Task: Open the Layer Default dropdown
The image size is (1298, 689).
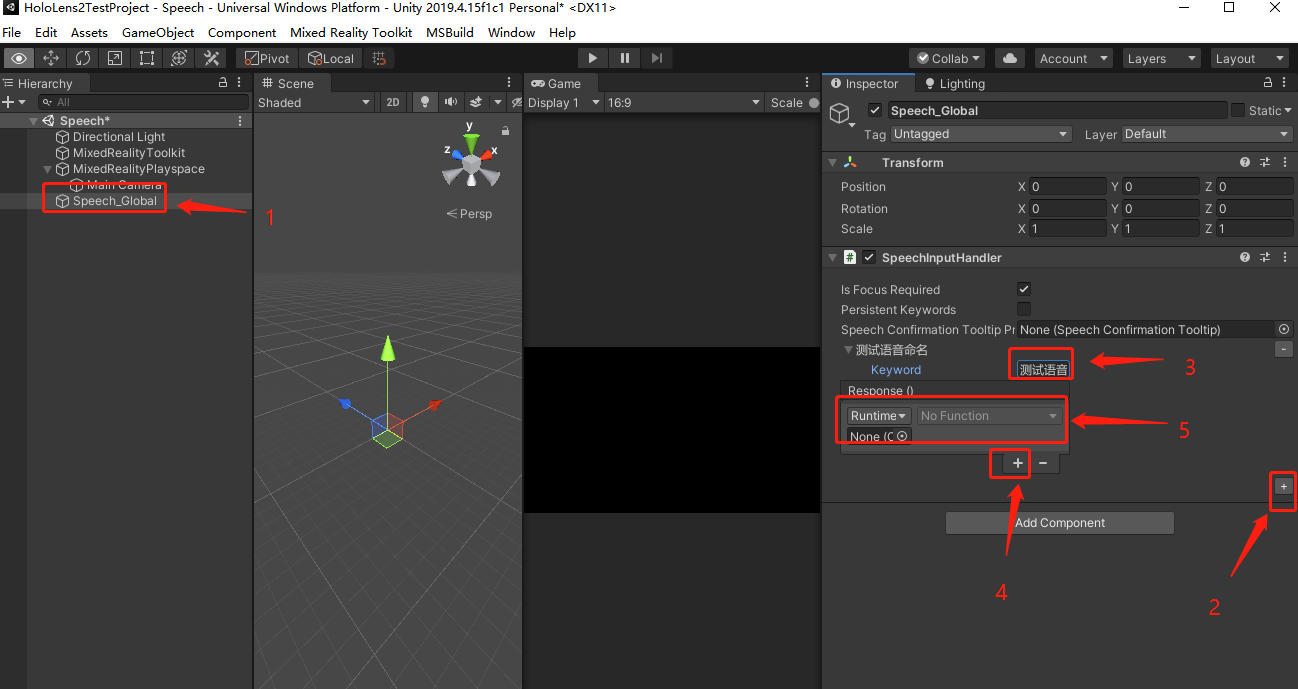Action: coord(1207,134)
